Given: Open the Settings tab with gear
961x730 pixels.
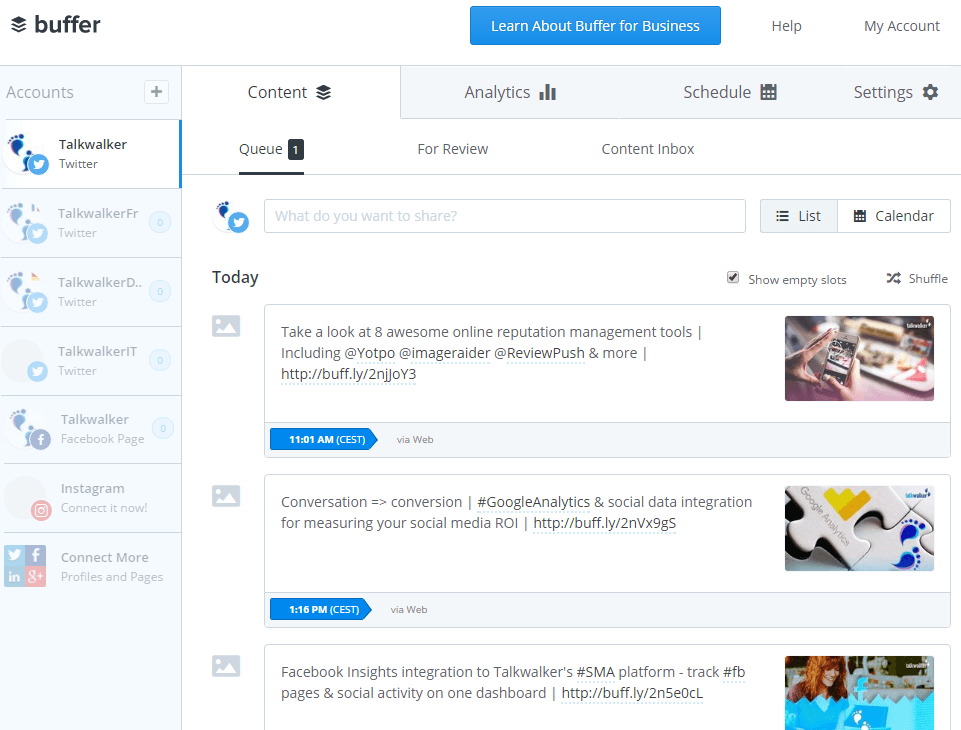Looking at the screenshot, I should pyautogui.click(x=895, y=92).
